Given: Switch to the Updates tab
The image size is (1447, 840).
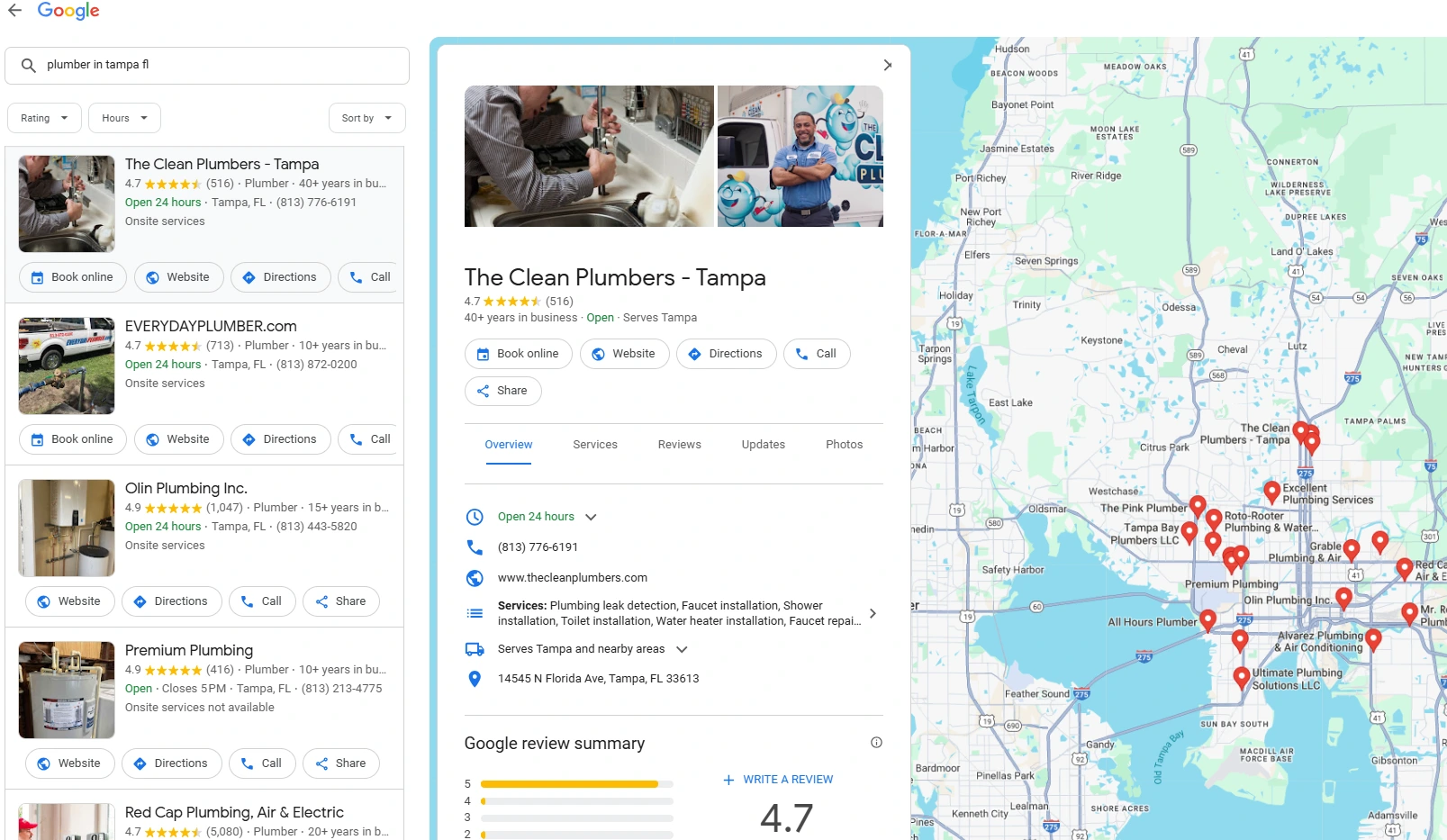Looking at the screenshot, I should [x=764, y=445].
